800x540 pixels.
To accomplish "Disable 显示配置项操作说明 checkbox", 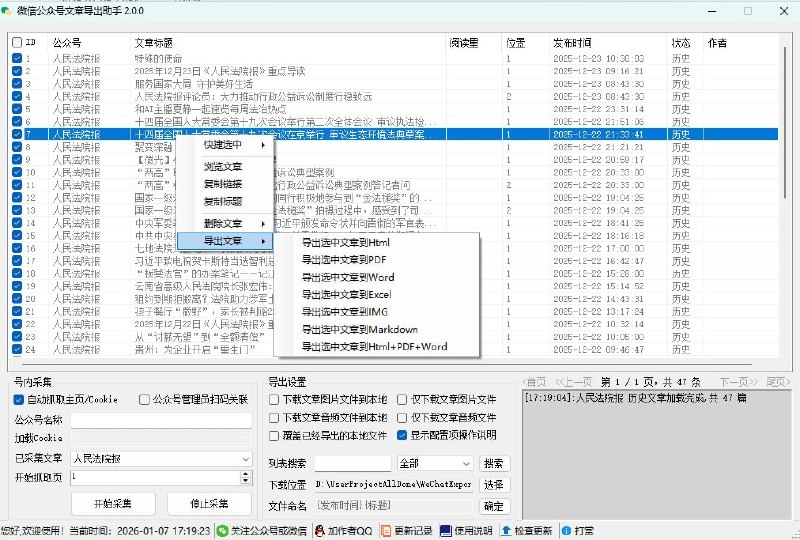I will (402, 435).
